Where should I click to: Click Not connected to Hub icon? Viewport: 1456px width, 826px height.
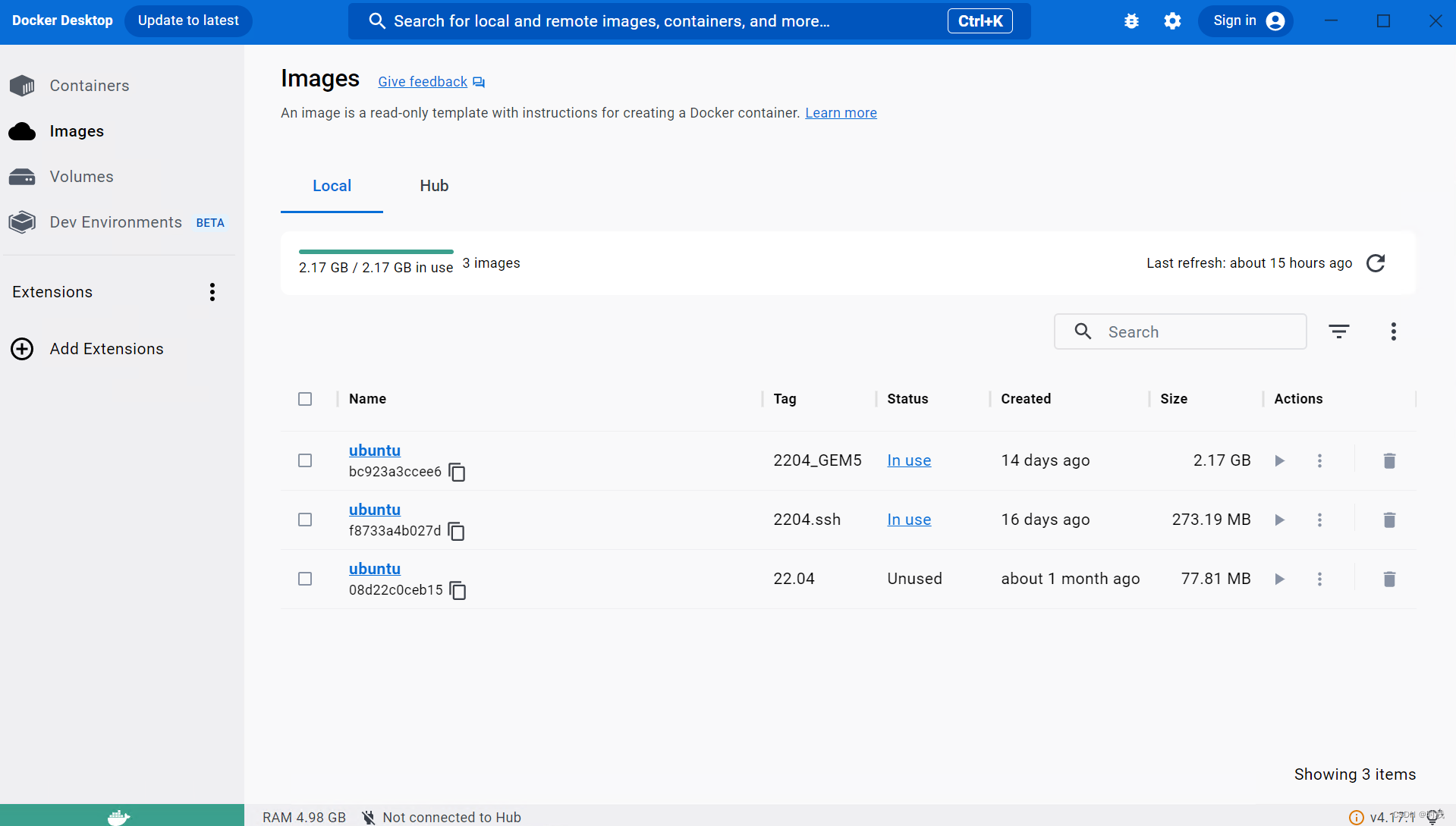[x=368, y=817]
